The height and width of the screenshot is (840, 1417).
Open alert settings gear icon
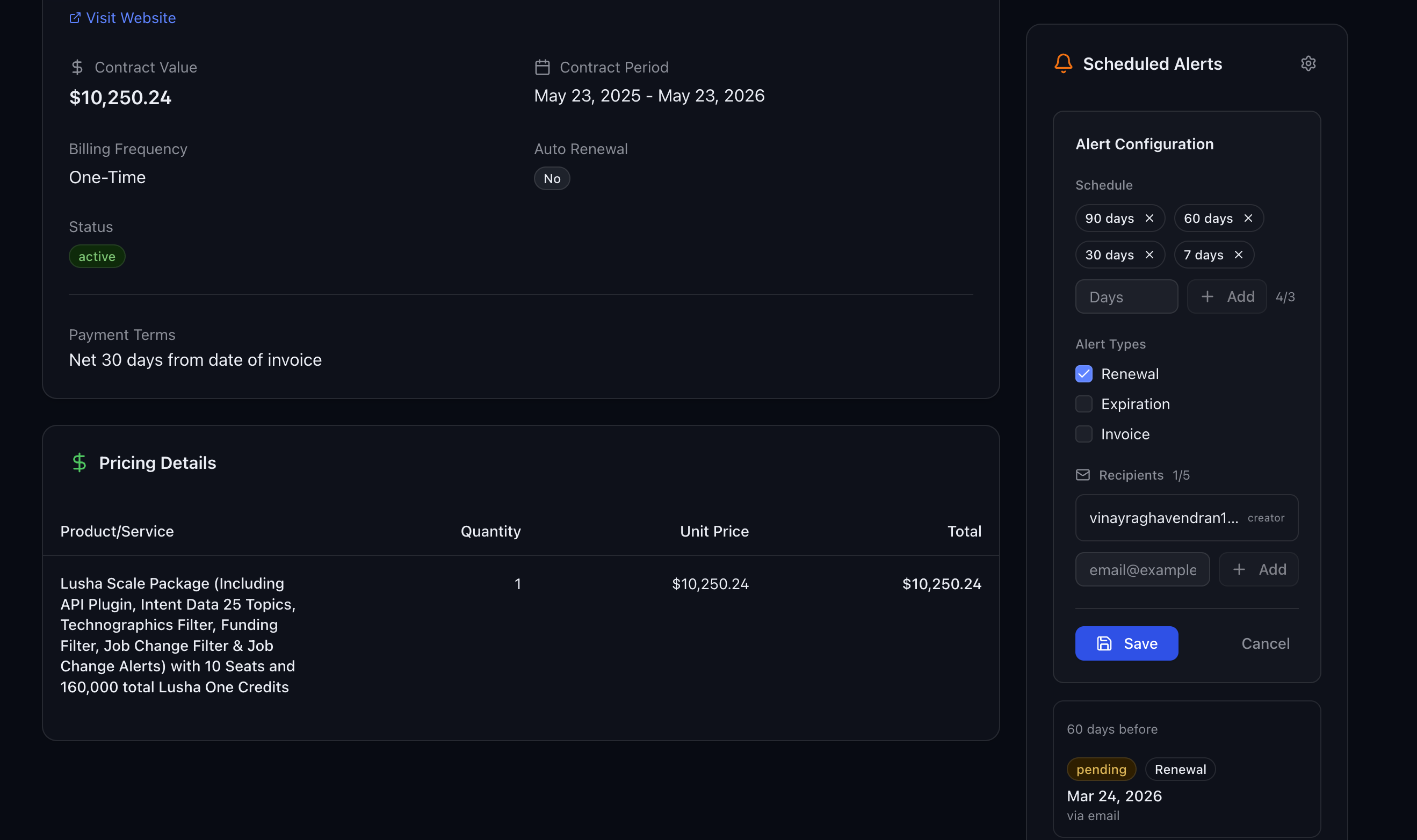1308,63
